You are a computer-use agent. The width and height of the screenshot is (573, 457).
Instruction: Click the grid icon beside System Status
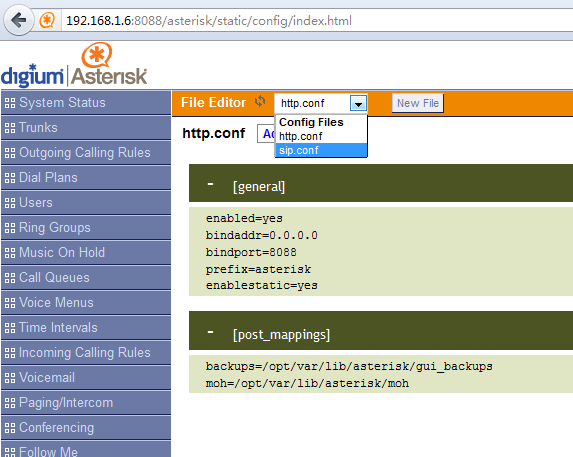point(10,103)
